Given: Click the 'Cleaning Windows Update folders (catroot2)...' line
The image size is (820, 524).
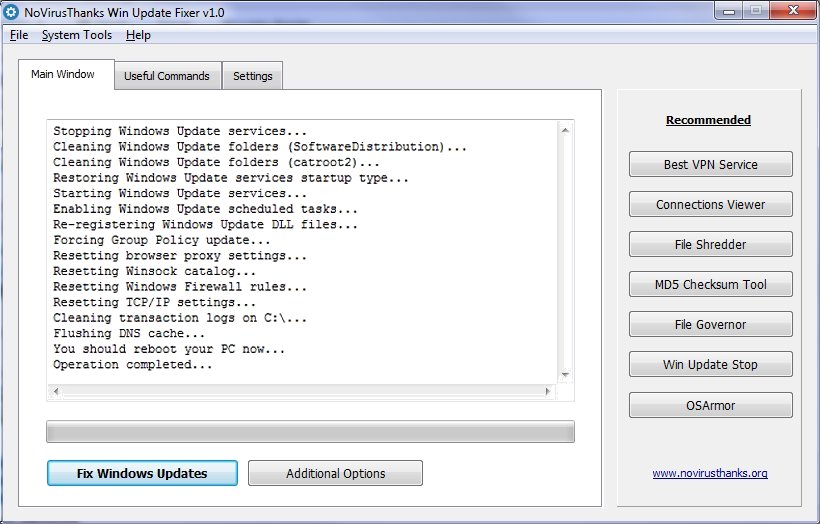Looking at the screenshot, I should point(216,163).
